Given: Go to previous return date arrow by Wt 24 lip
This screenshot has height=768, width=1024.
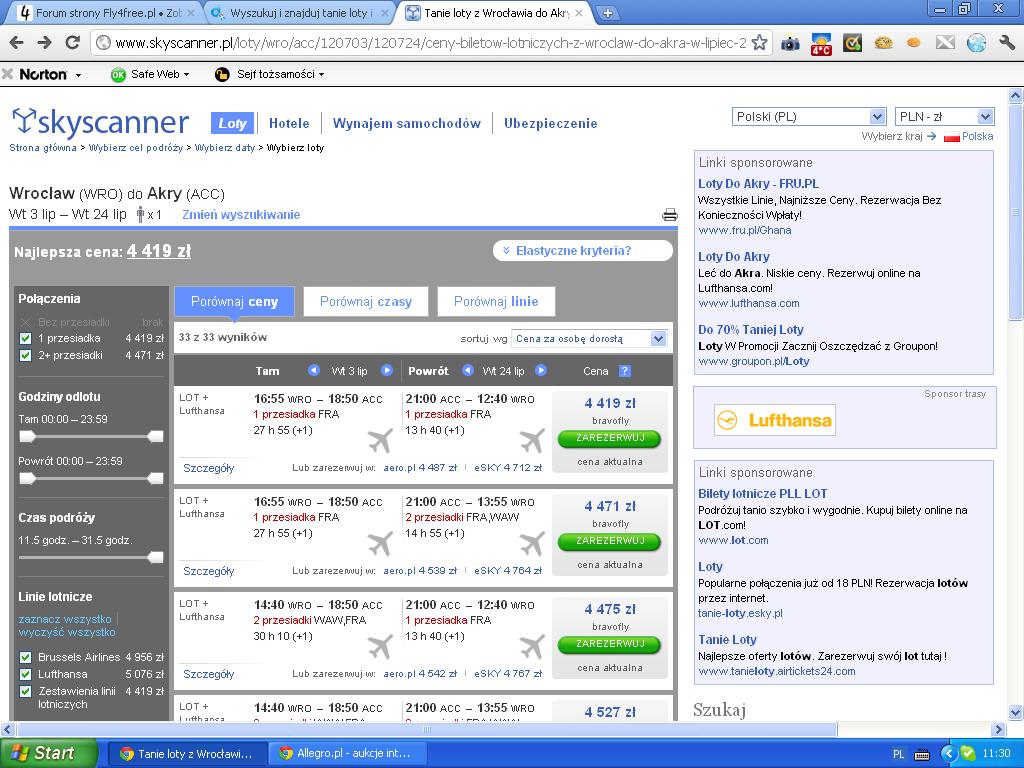Looking at the screenshot, I should point(468,370).
